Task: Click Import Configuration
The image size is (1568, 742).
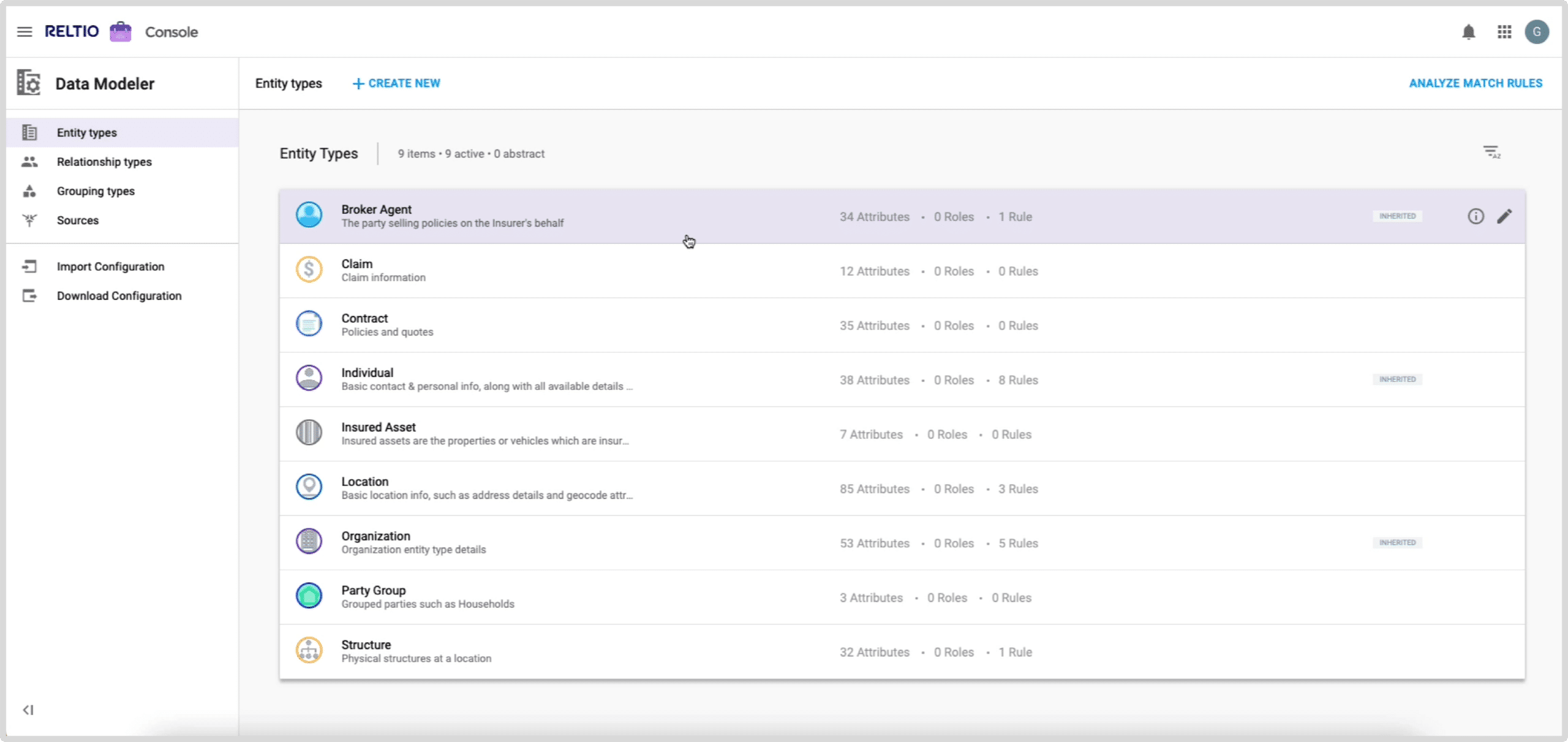Action: [110, 266]
